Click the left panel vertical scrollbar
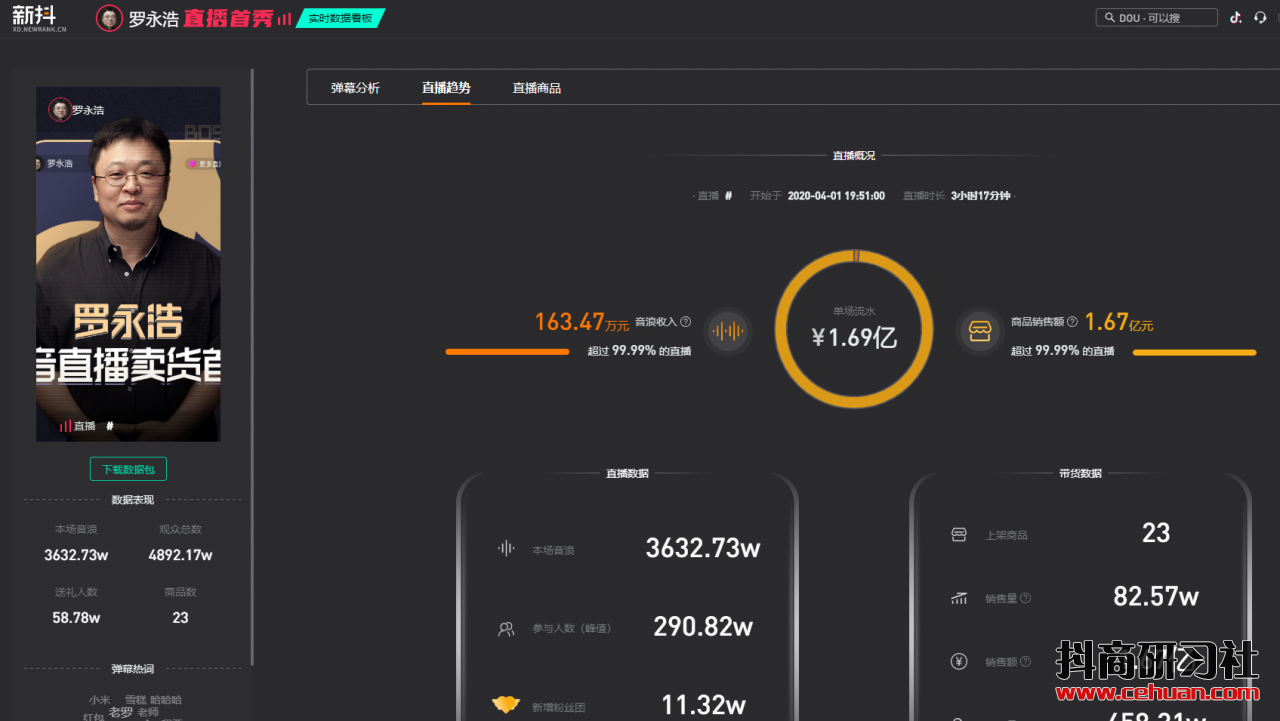This screenshot has height=721, width=1280. 252,367
